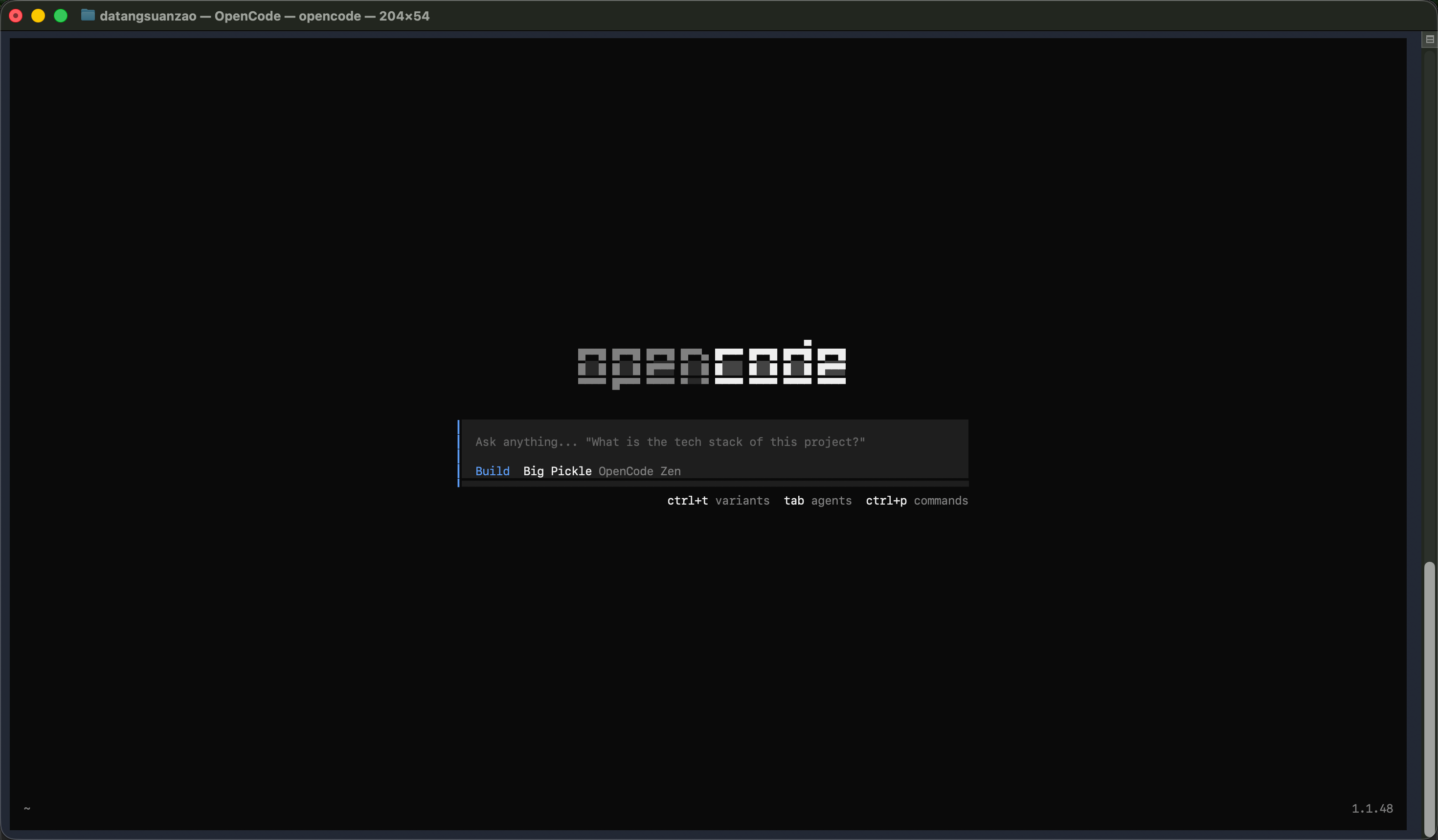Click the datangsuanzao window title text
Screen dimensions: 1438x840
point(148,16)
